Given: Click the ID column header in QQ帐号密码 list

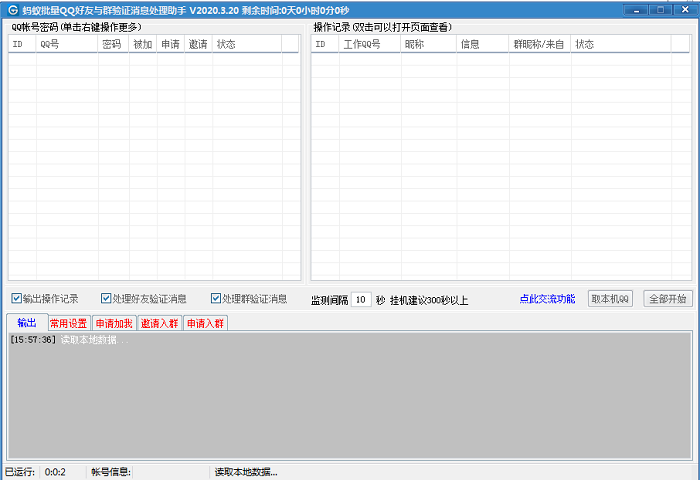Looking at the screenshot, I should pyautogui.click(x=22, y=44).
